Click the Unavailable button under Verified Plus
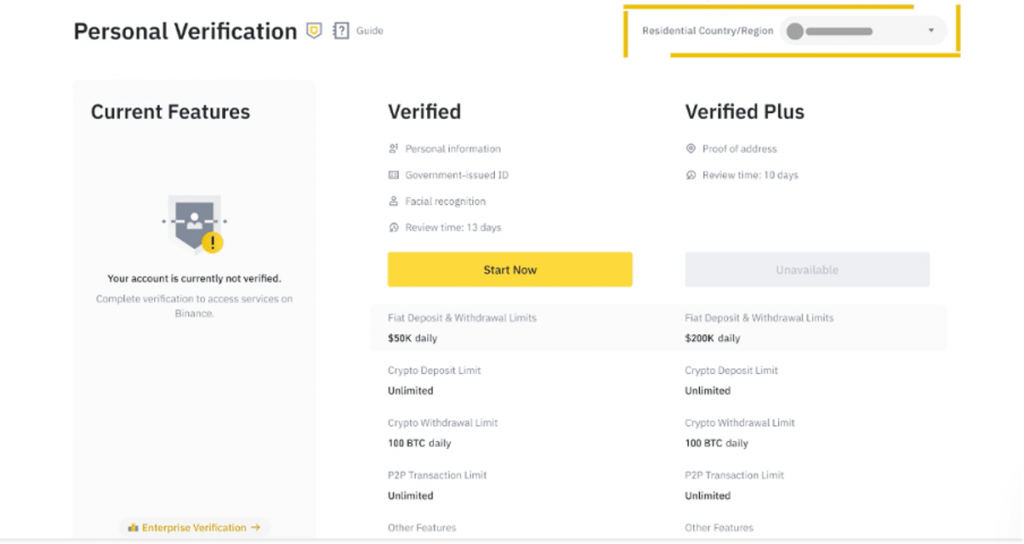The image size is (1024, 544). tap(807, 270)
